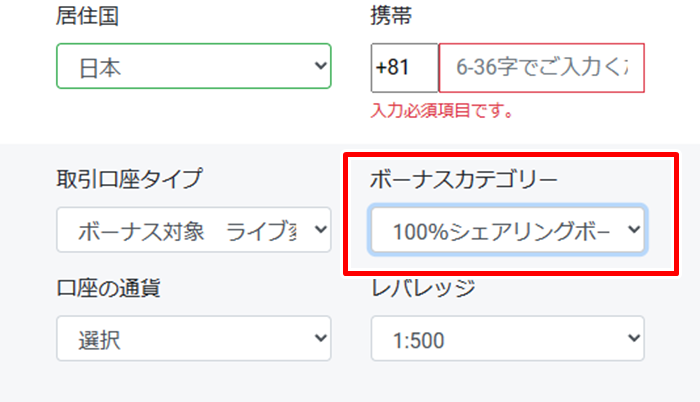Open the 口座の通貨 currency dropdown showing 選択
The width and height of the screenshot is (700, 402).
point(192,339)
